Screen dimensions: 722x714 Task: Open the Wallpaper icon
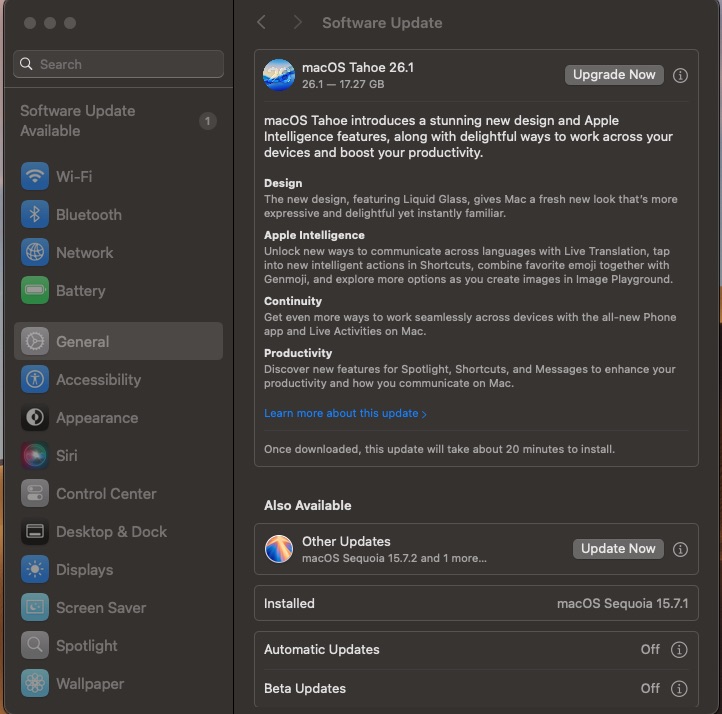35,684
